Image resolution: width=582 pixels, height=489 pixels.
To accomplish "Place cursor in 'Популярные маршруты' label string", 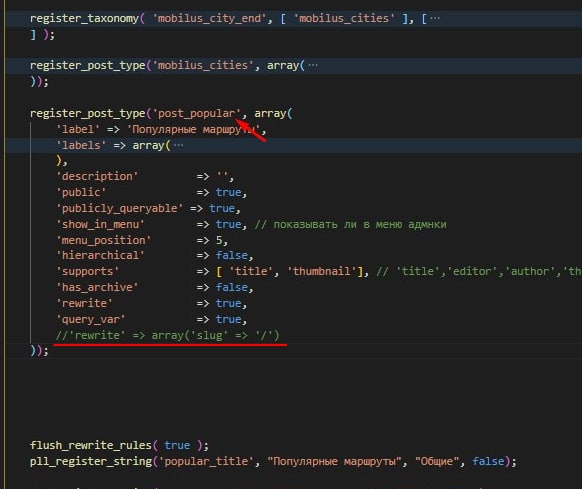I will pyautogui.click(x=193, y=129).
